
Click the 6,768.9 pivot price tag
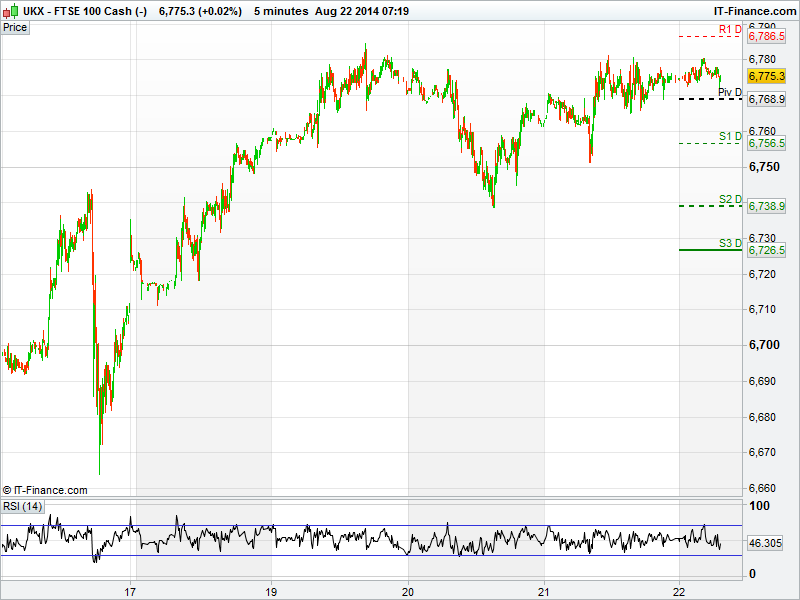click(x=766, y=100)
